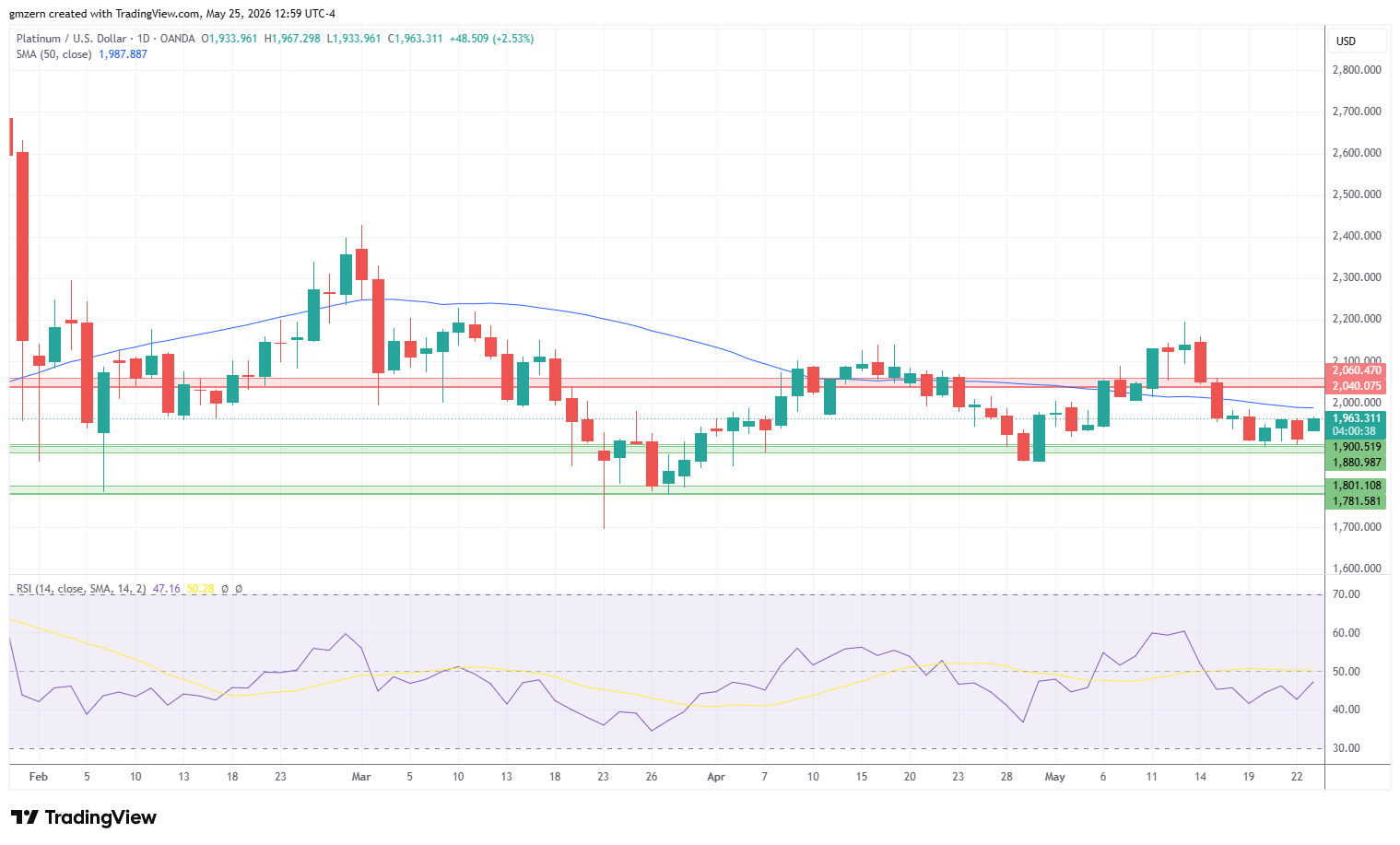Click the 1,880.987 green price label

click(x=1355, y=463)
